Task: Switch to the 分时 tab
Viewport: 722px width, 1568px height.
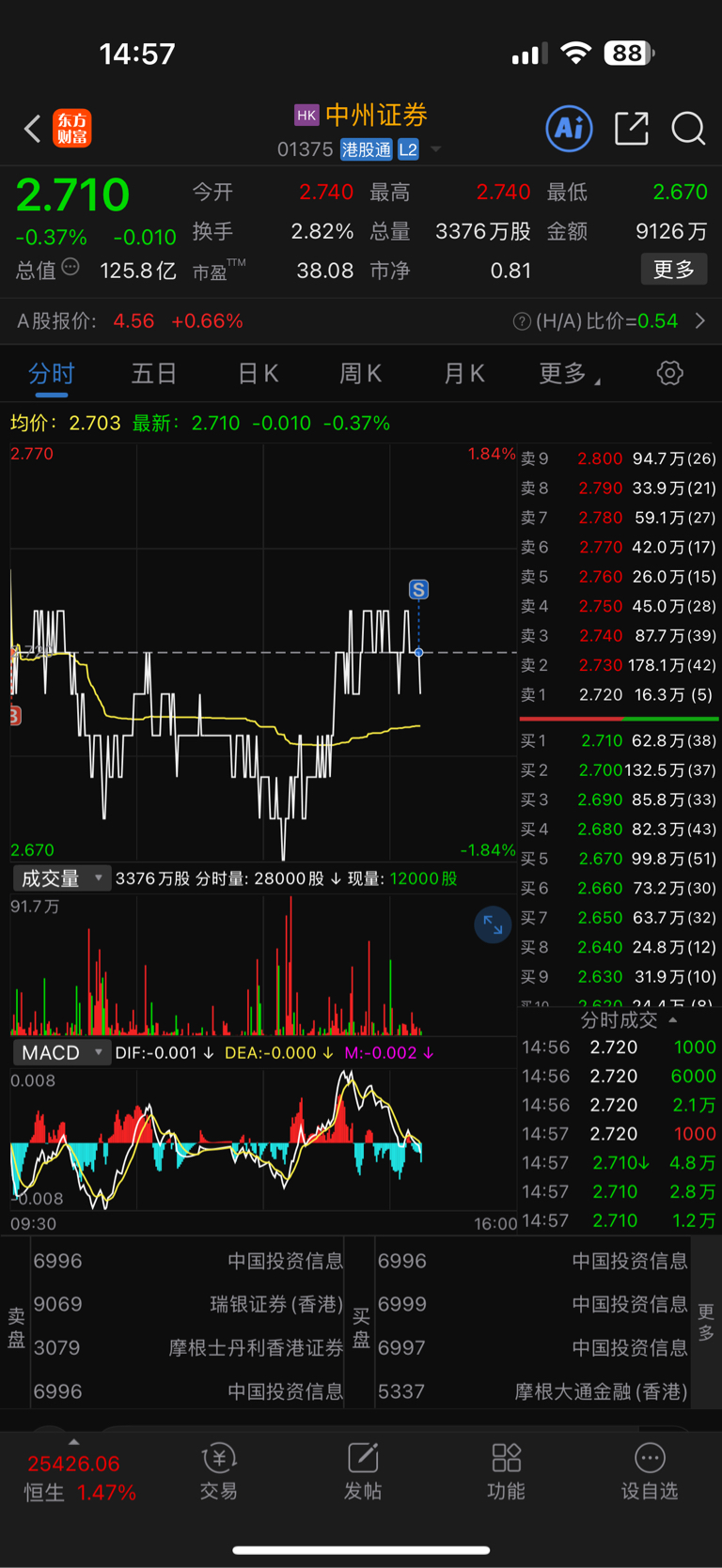Action: pyautogui.click(x=52, y=374)
